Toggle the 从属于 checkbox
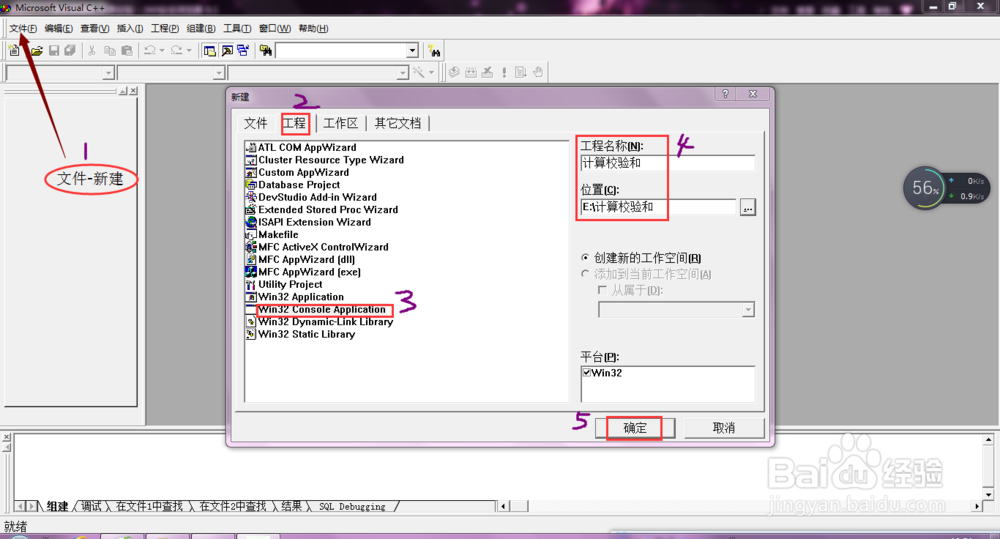This screenshot has height=539, width=1000. pyautogui.click(x=602, y=290)
